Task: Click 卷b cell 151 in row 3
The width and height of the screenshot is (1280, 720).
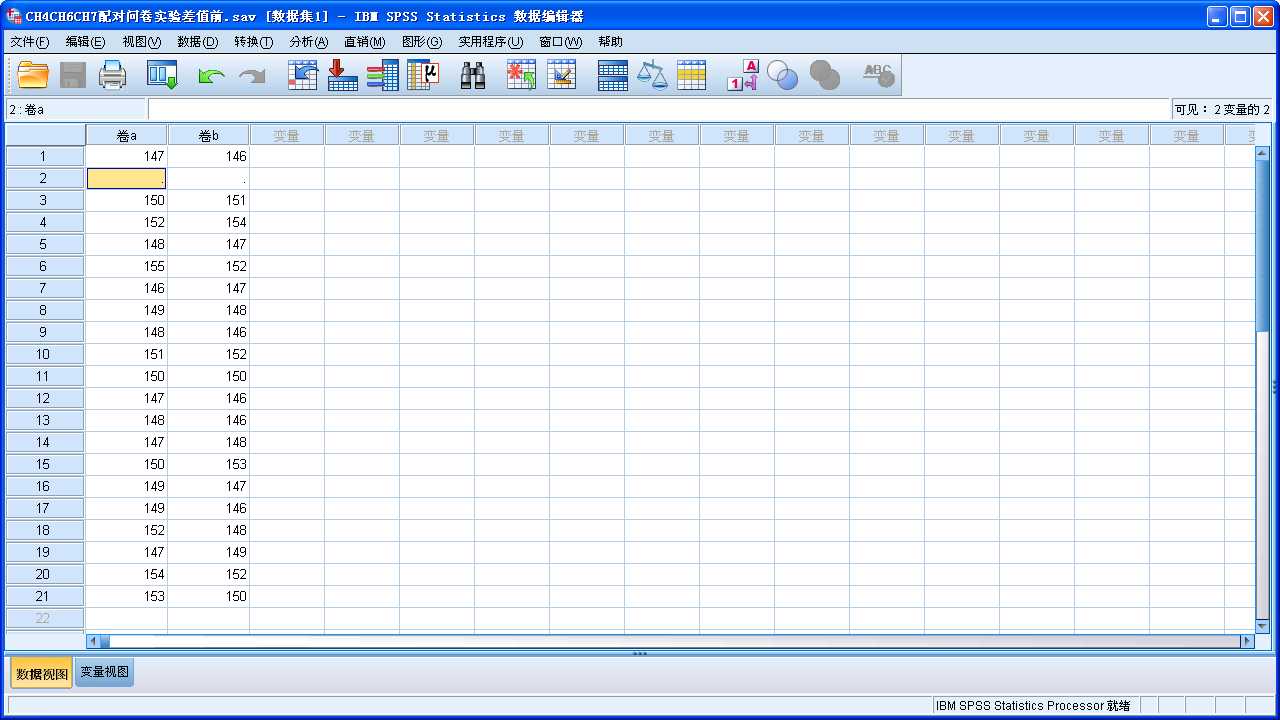Action: 209,200
